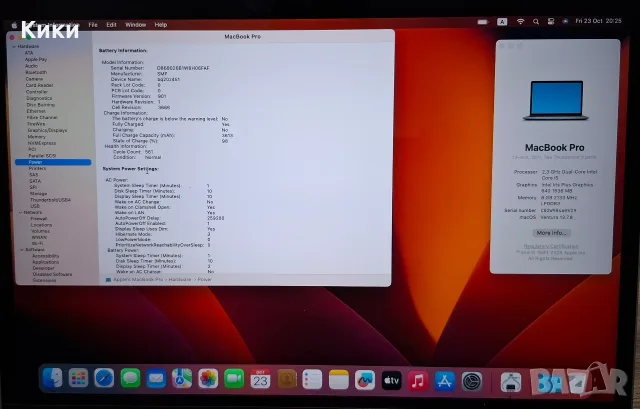Open Music app in dock
This screenshot has width=640, height=409.
(418, 381)
